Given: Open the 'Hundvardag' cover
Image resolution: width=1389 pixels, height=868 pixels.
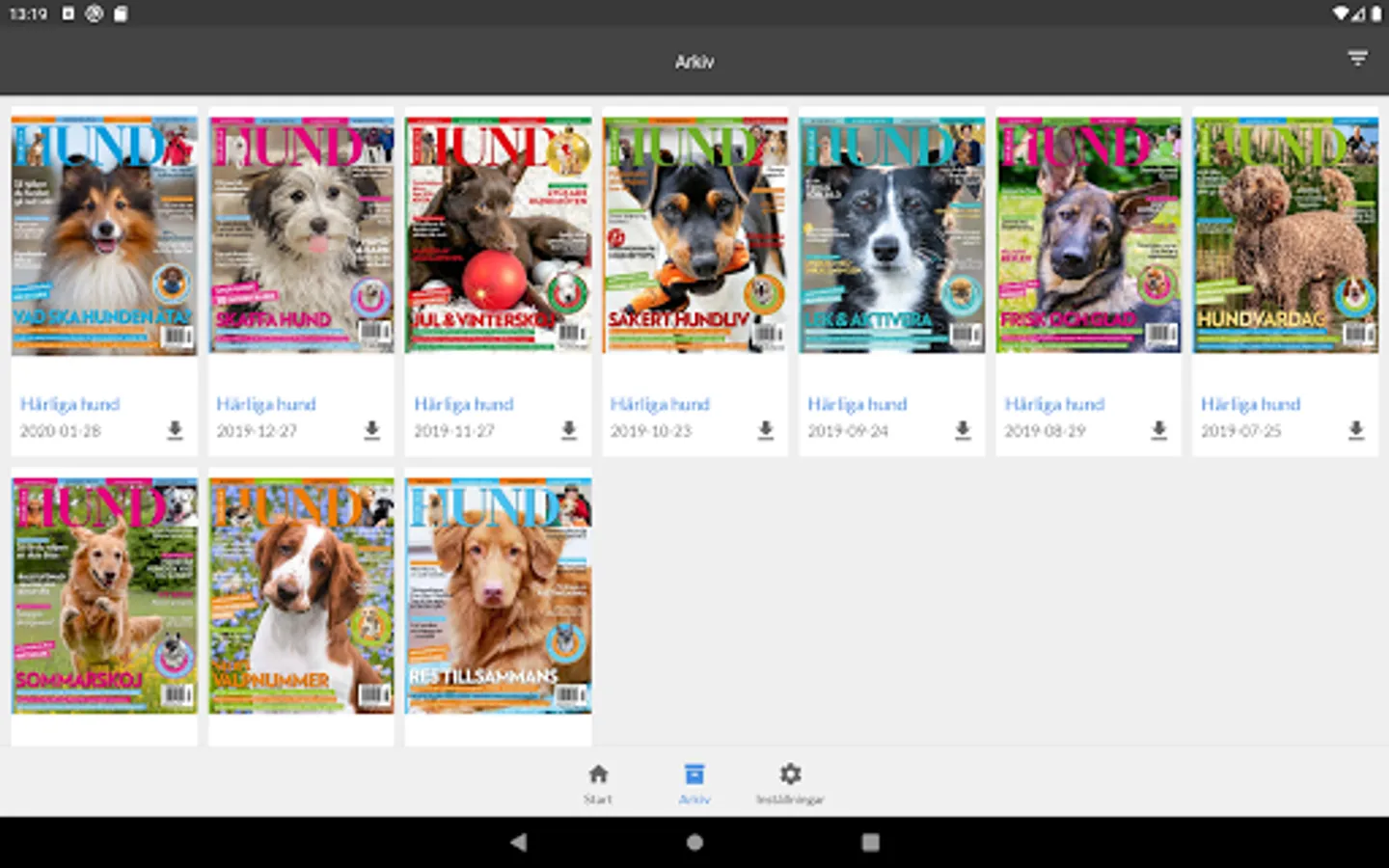Looking at the screenshot, I should coord(1286,235).
